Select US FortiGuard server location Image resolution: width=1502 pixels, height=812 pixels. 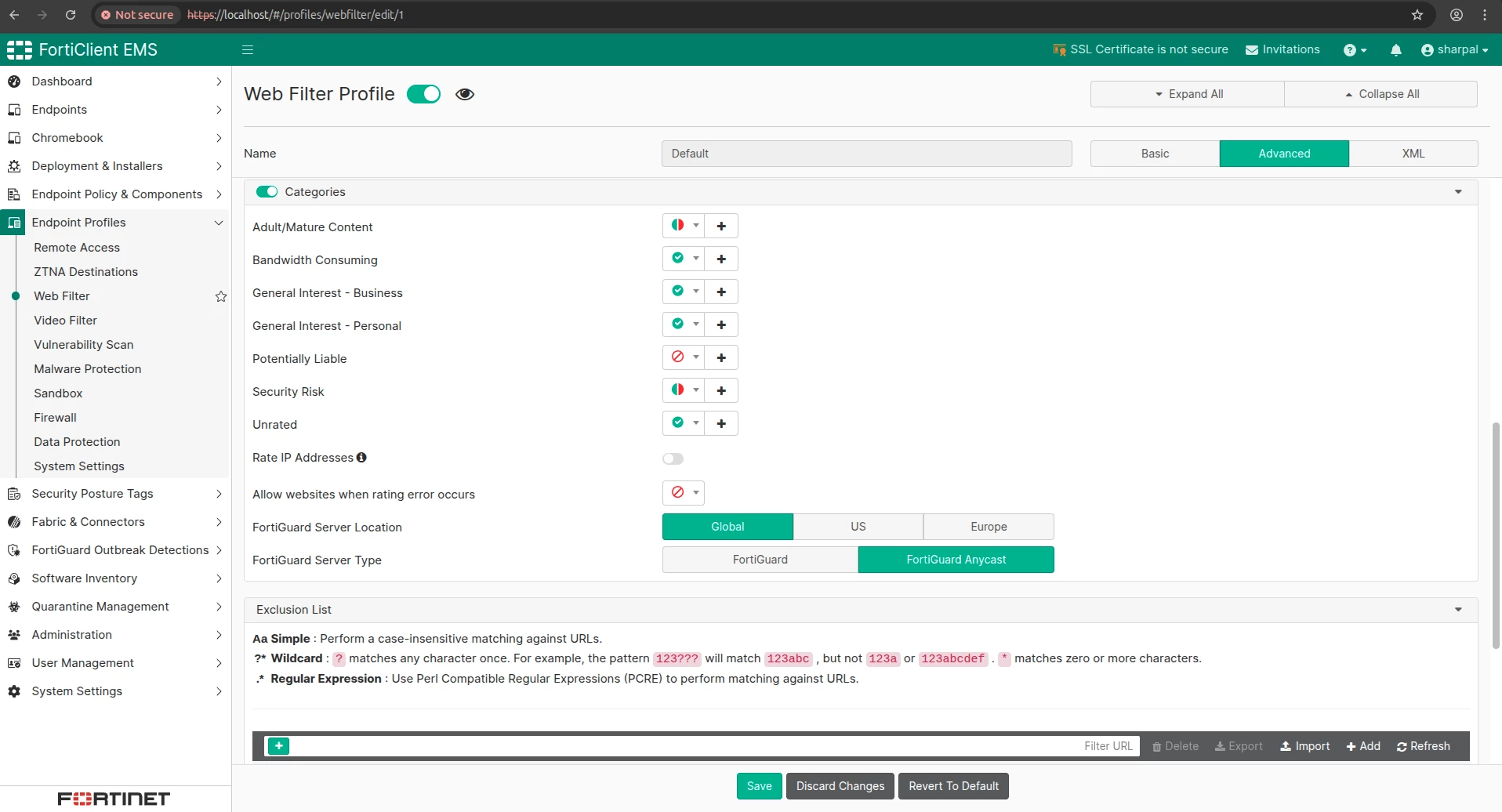[x=858, y=527]
